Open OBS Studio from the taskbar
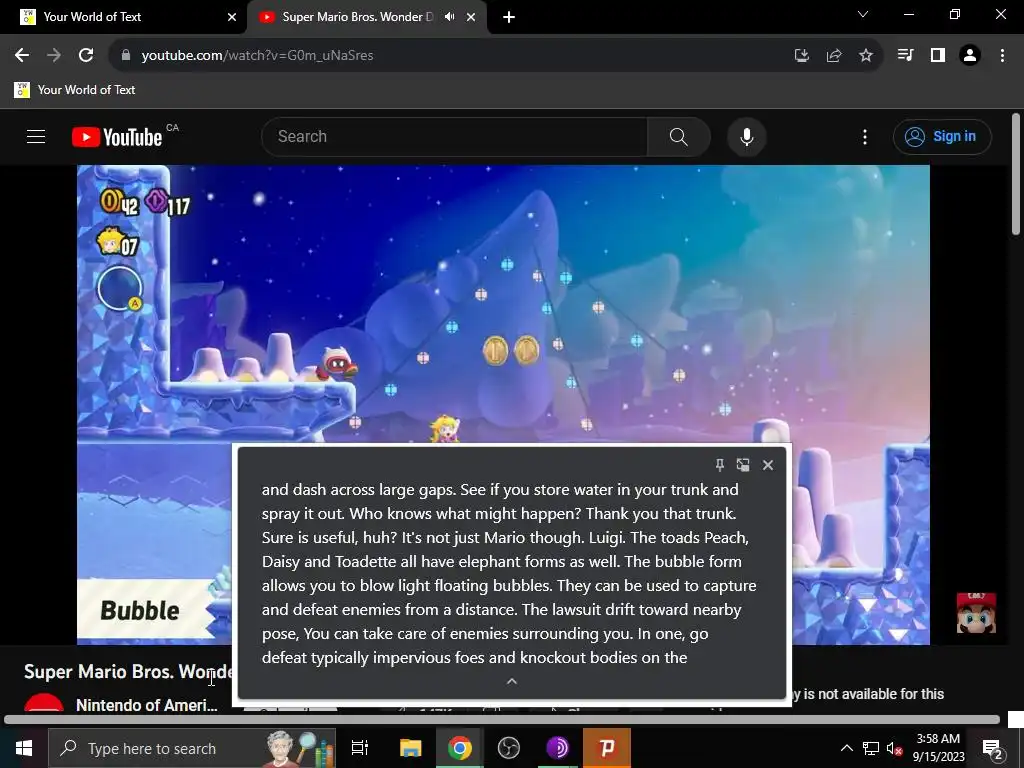Screen dimensions: 1024x768 [509, 748]
